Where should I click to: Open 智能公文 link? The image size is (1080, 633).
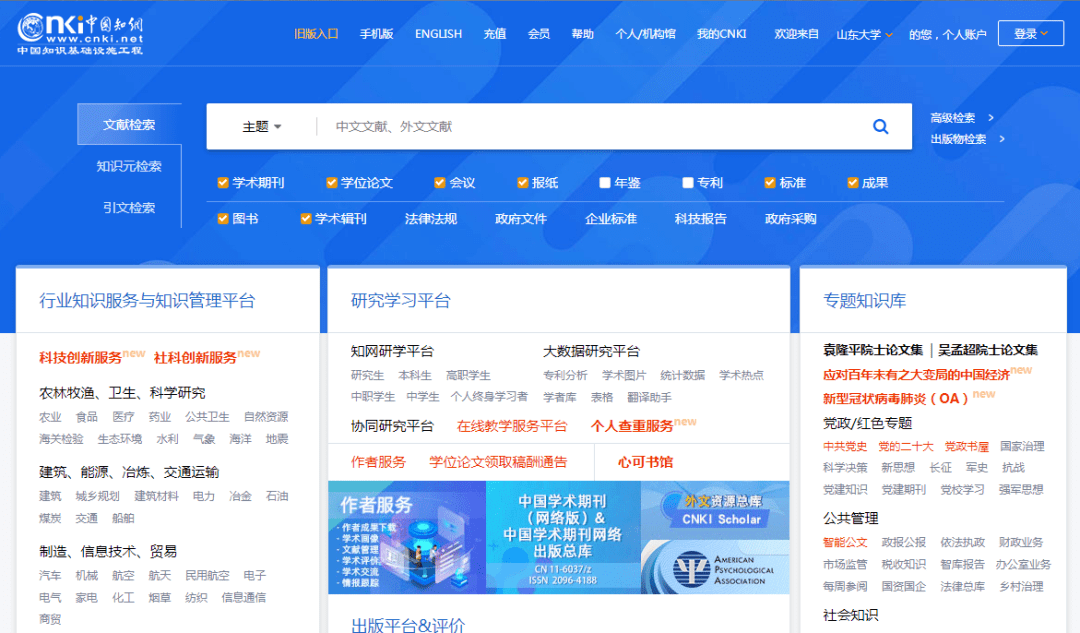tap(845, 543)
